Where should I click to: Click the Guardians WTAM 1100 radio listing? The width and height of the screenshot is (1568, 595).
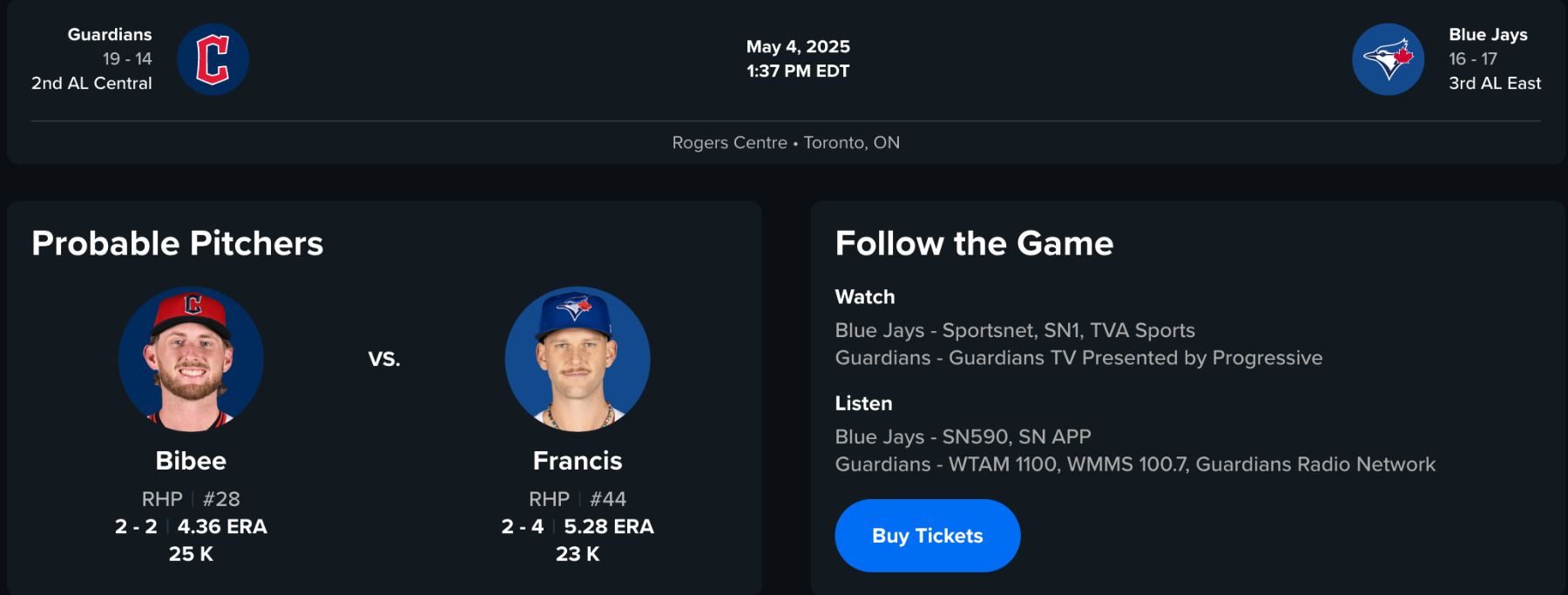[x=1135, y=464]
